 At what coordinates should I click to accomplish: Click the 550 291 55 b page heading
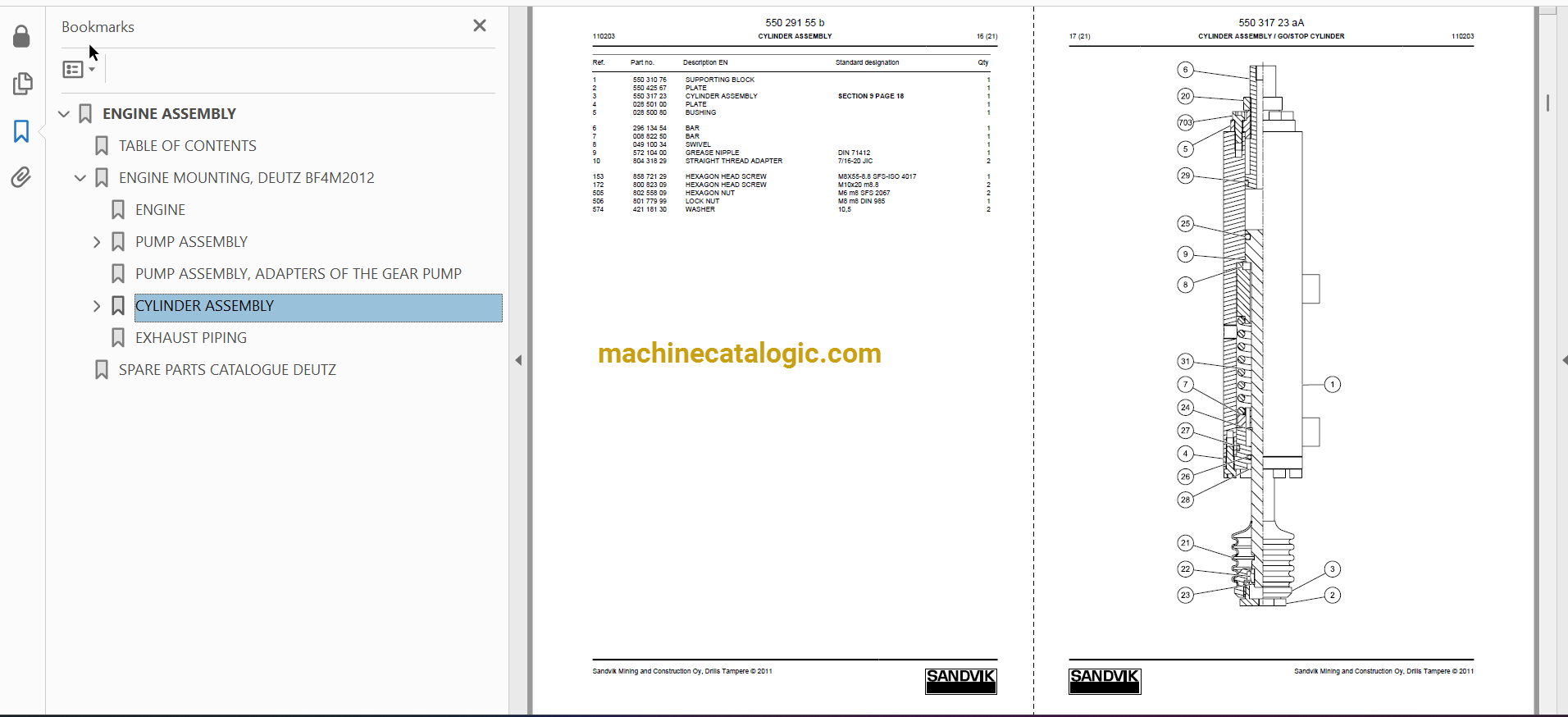(x=795, y=23)
